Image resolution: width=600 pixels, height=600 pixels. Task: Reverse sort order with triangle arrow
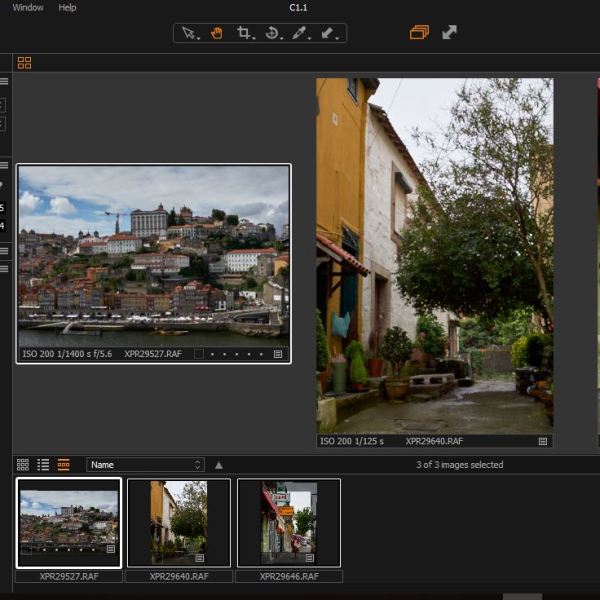tap(218, 465)
